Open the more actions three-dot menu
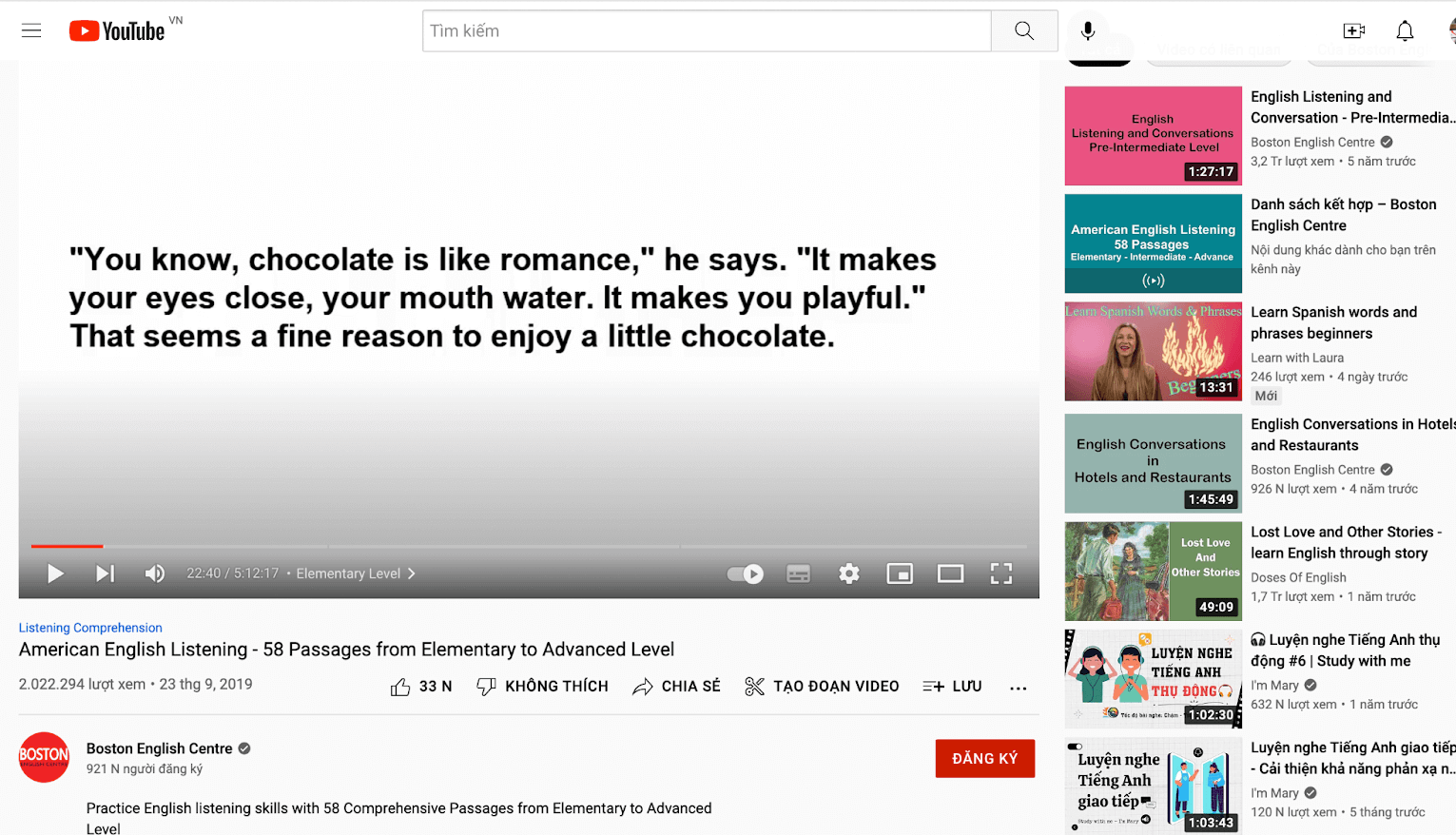This screenshot has height=835, width=1456. coord(1018,687)
